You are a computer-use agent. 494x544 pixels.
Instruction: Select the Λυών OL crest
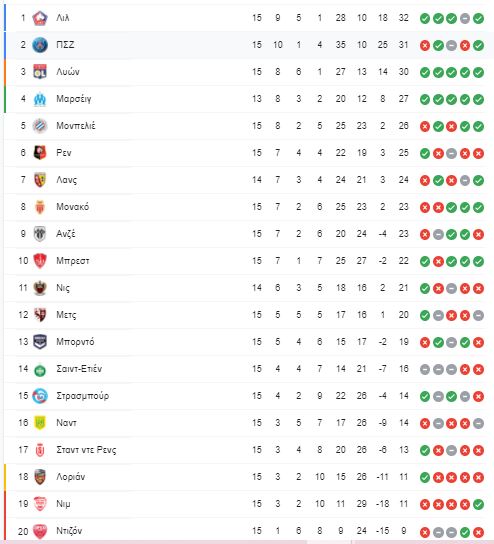(40, 72)
